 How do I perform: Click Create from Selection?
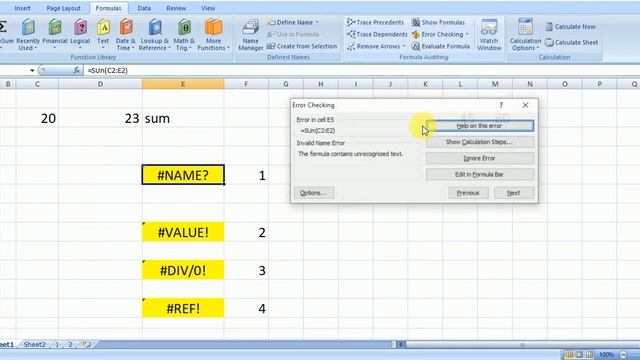pos(302,46)
